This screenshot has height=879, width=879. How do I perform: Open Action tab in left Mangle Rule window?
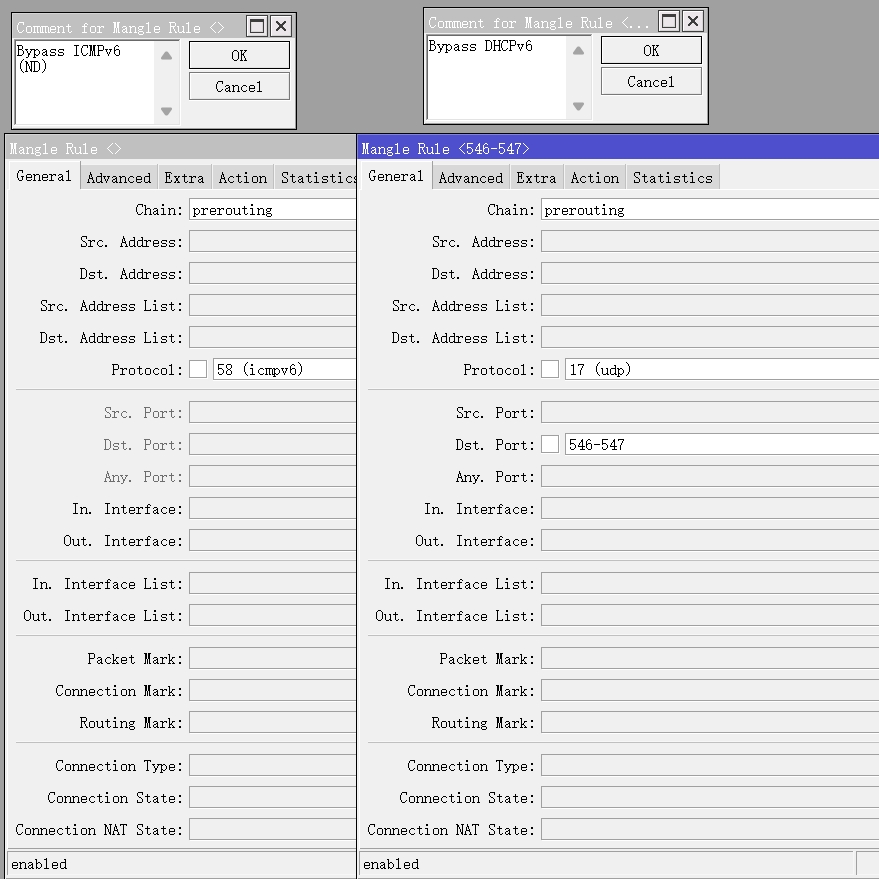pos(243,178)
